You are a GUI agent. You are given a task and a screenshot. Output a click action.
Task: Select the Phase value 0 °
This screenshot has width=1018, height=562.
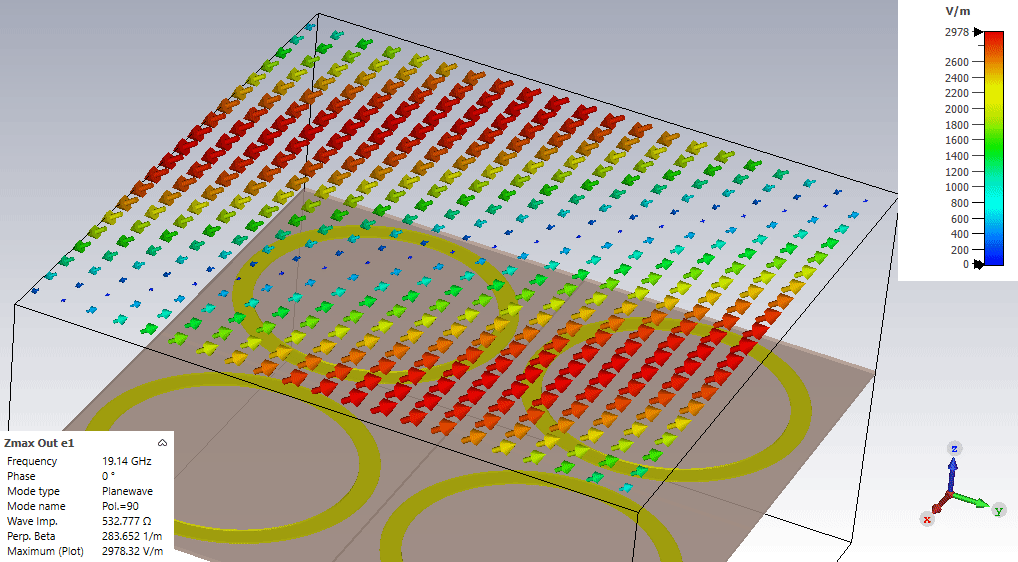coord(108,476)
